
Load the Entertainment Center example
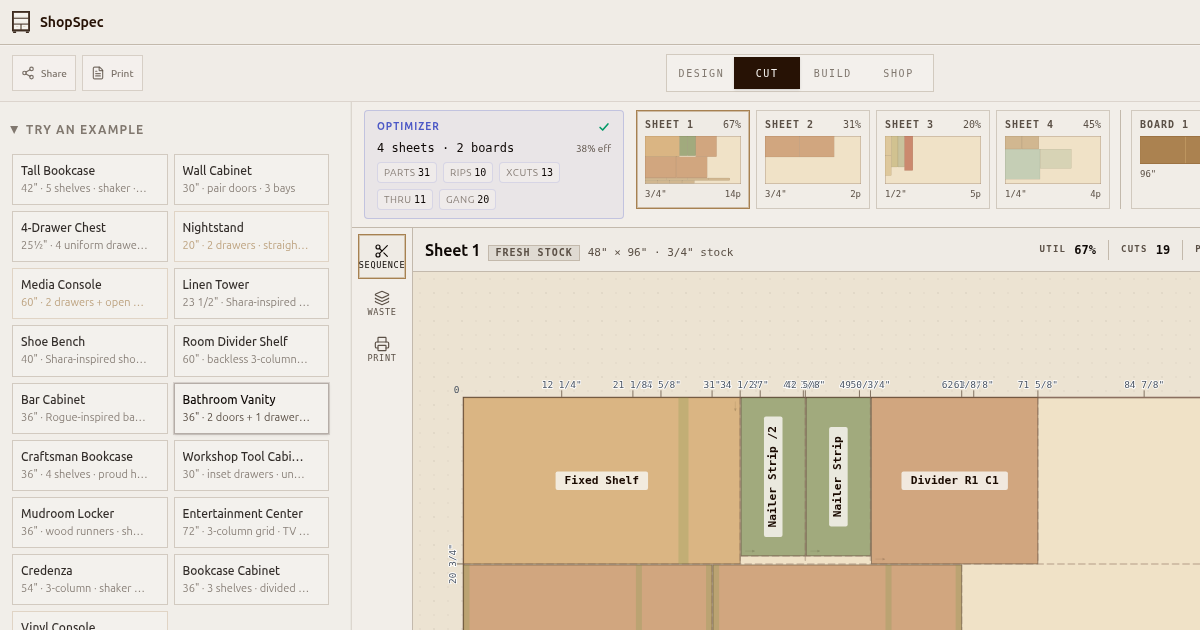[251, 522]
